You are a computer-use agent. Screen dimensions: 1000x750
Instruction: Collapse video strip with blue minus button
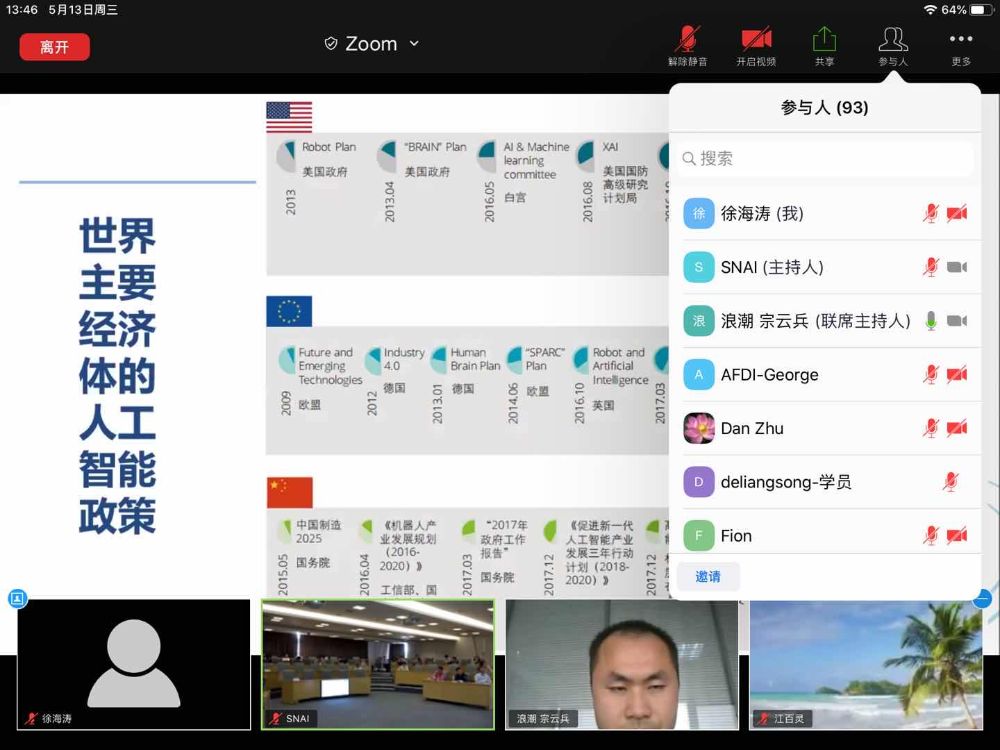tap(982, 599)
